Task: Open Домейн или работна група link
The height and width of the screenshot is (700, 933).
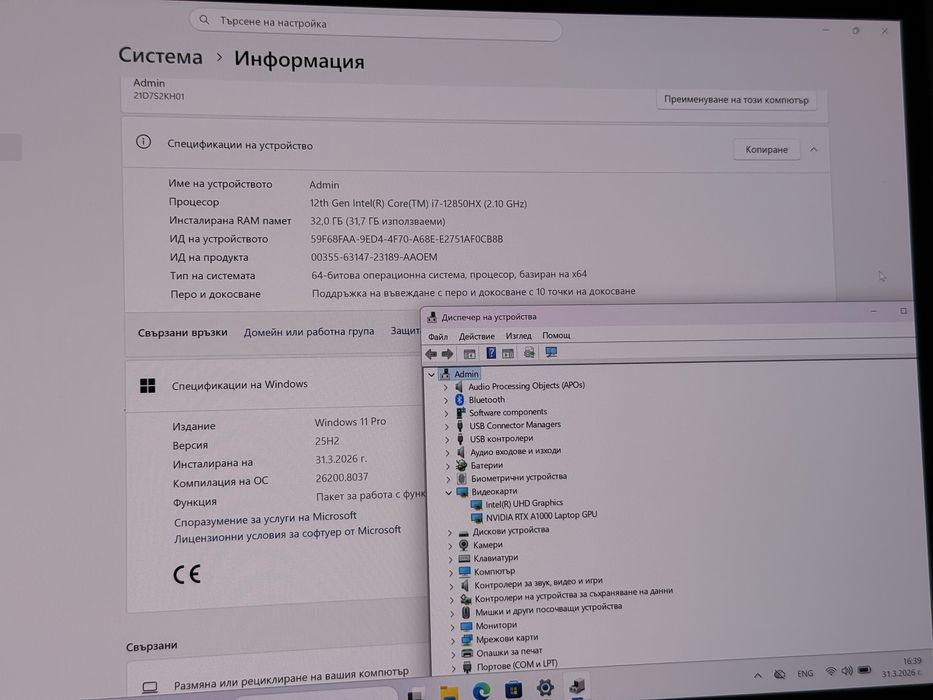Action: 309,332
